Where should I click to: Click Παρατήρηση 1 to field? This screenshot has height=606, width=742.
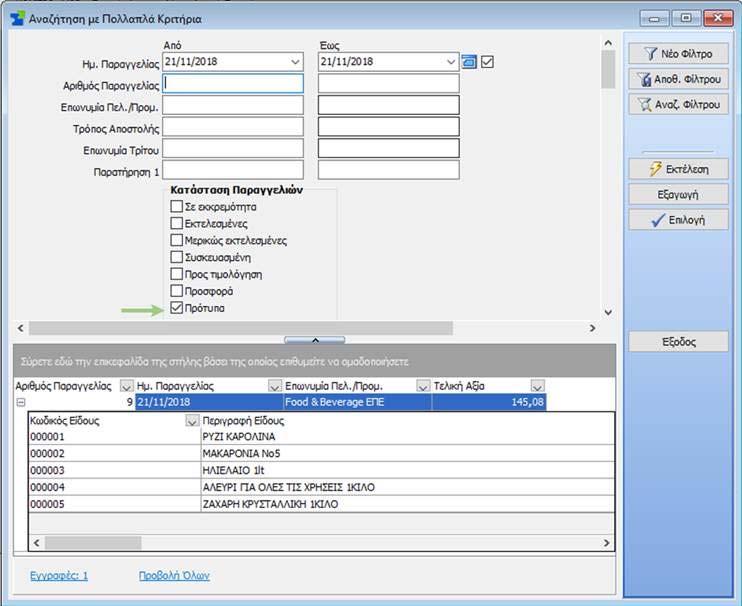[x=389, y=170]
